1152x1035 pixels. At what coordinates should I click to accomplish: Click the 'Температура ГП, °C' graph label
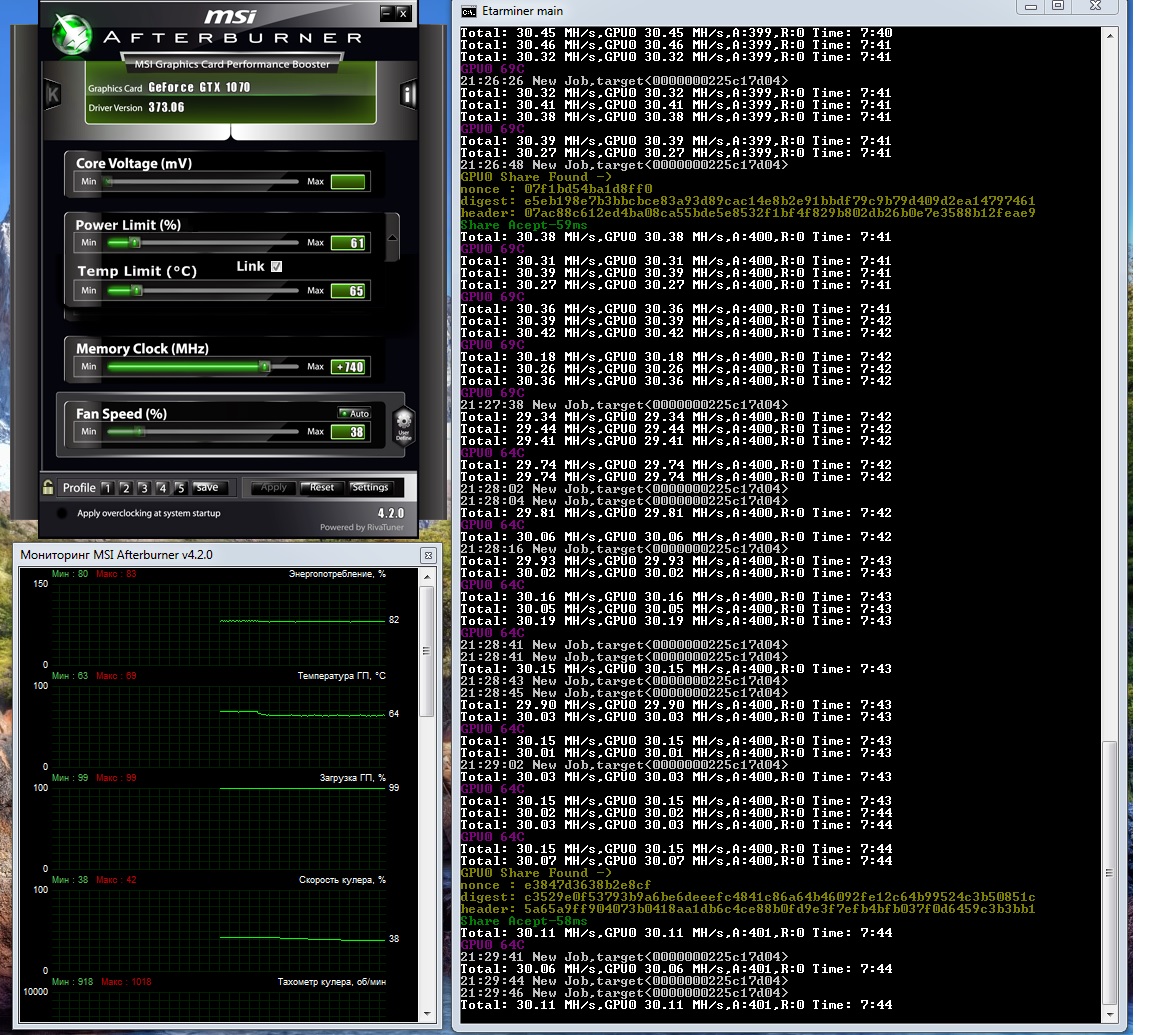[x=342, y=676]
